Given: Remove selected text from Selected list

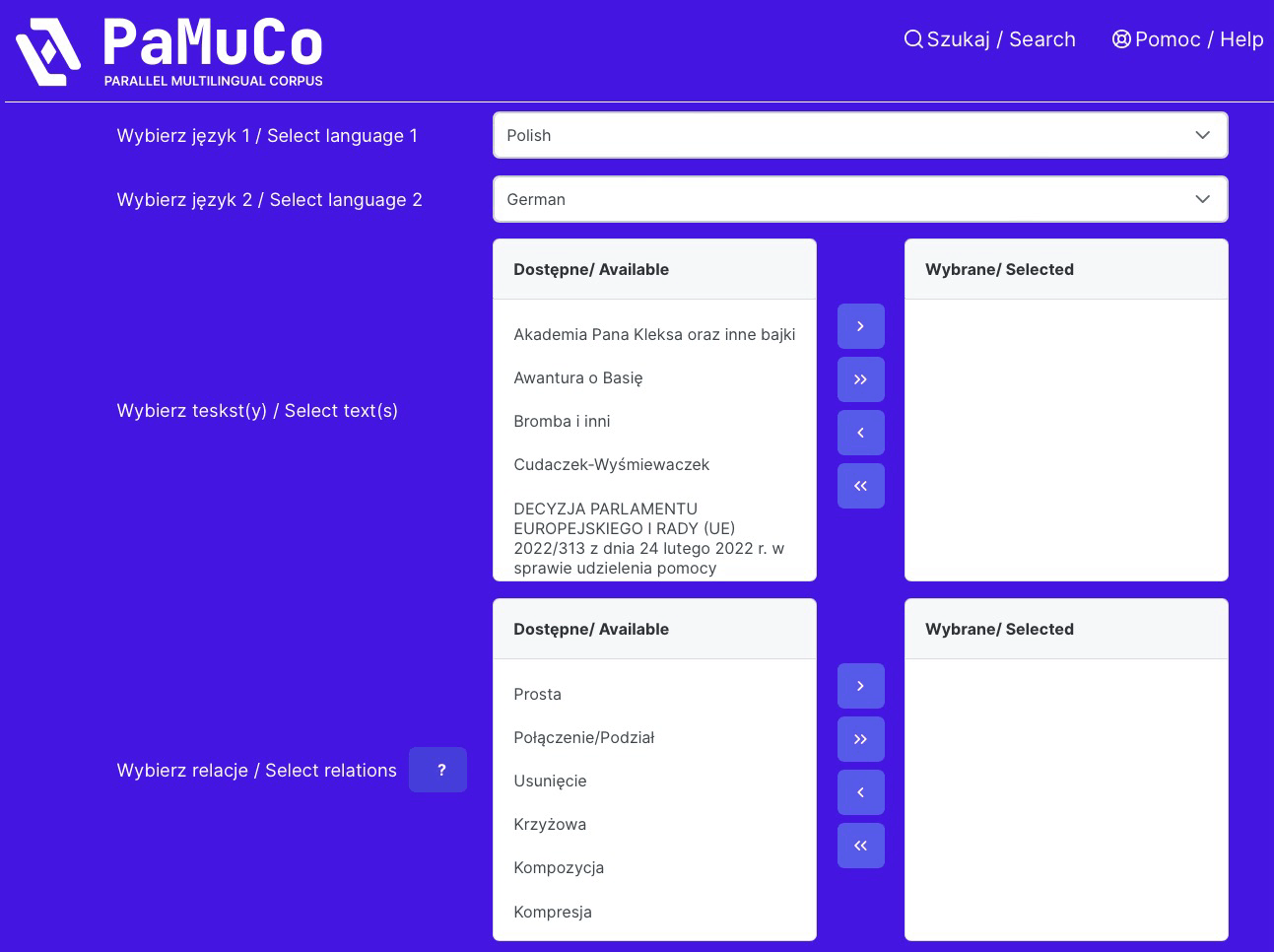Looking at the screenshot, I should 860,433.
